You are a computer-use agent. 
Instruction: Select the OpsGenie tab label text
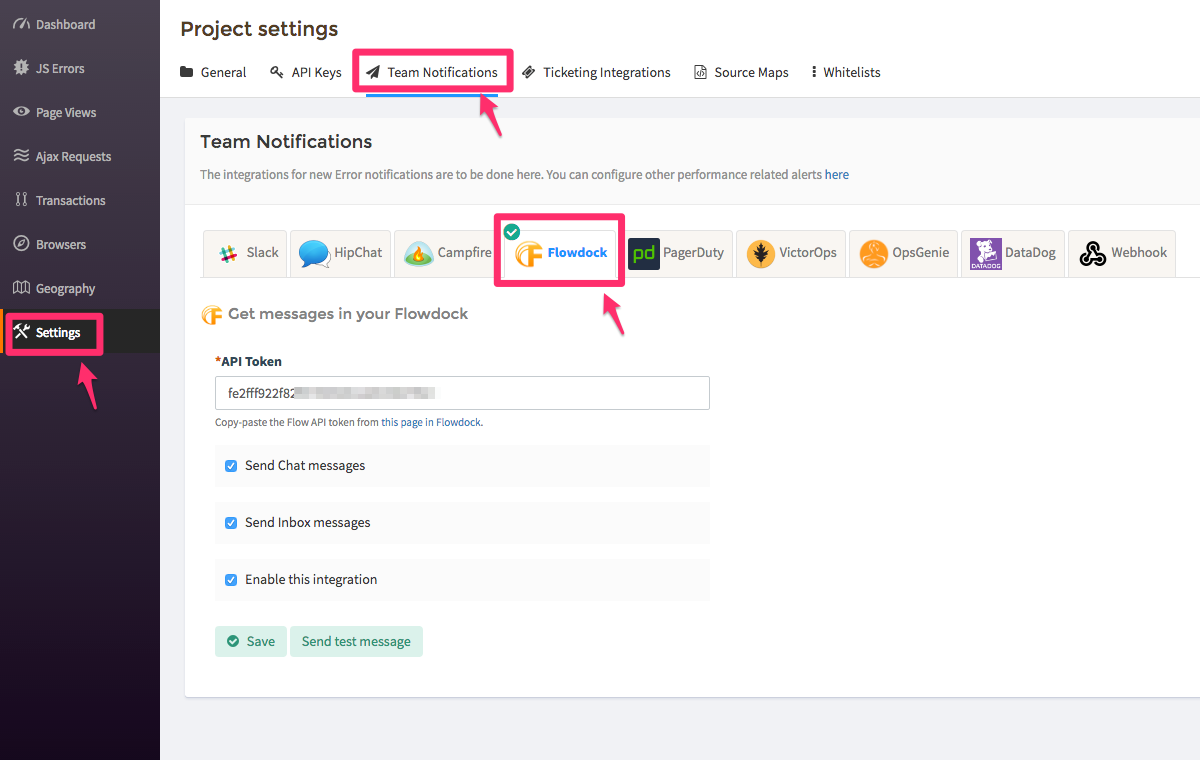pyautogui.click(x=921, y=253)
